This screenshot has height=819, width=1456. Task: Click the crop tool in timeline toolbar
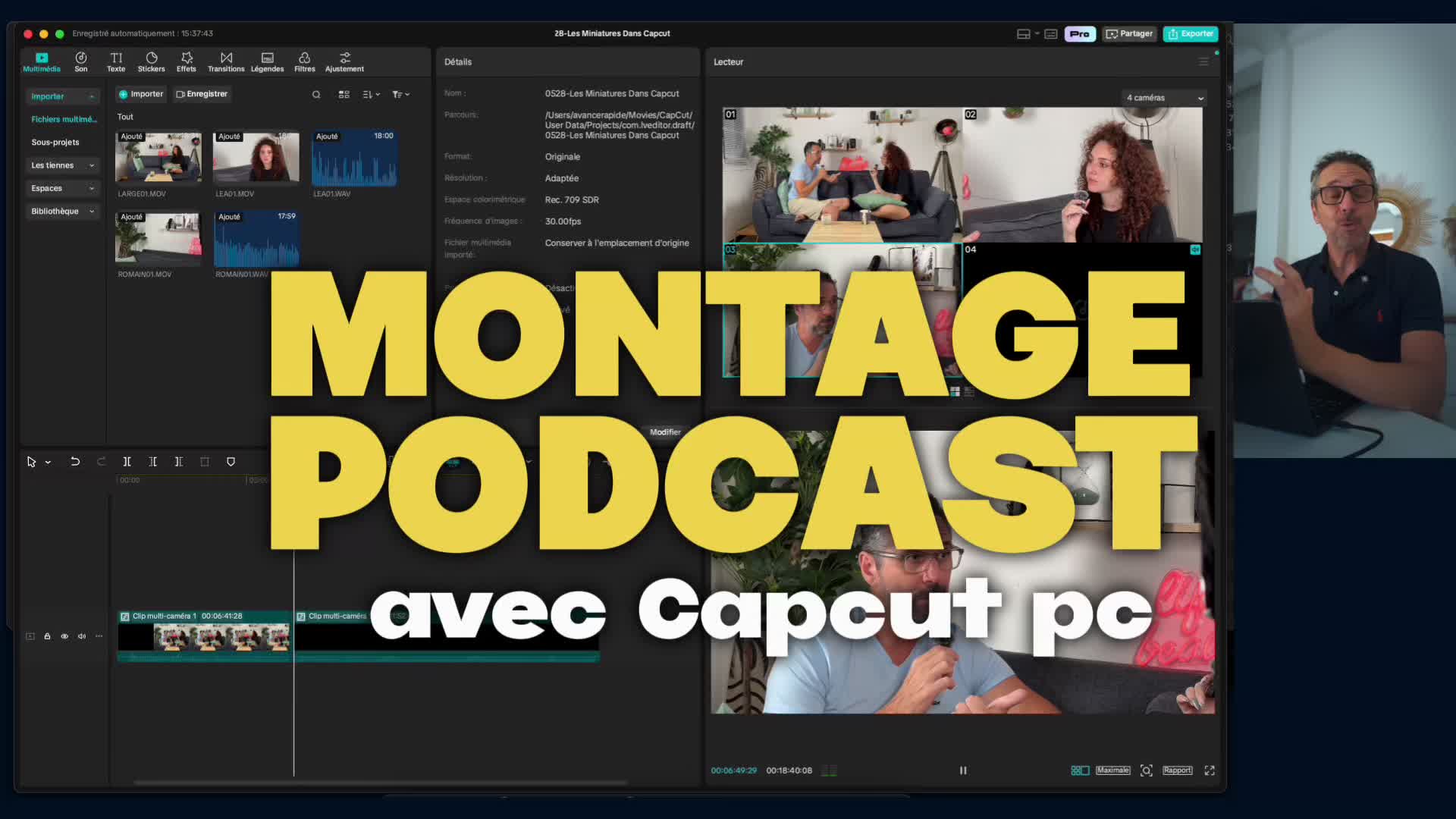[x=204, y=462]
